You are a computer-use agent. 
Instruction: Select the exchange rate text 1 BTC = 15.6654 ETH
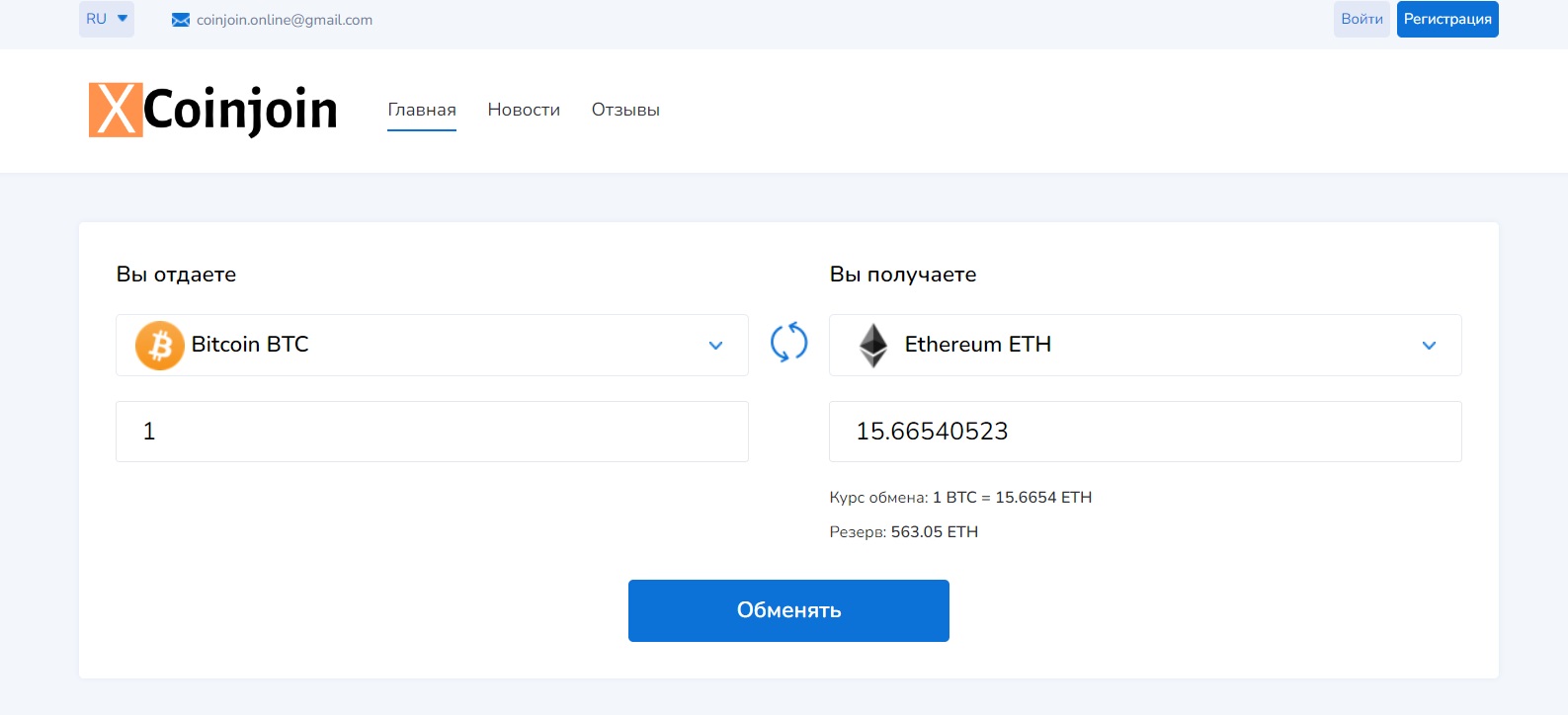tap(1012, 497)
